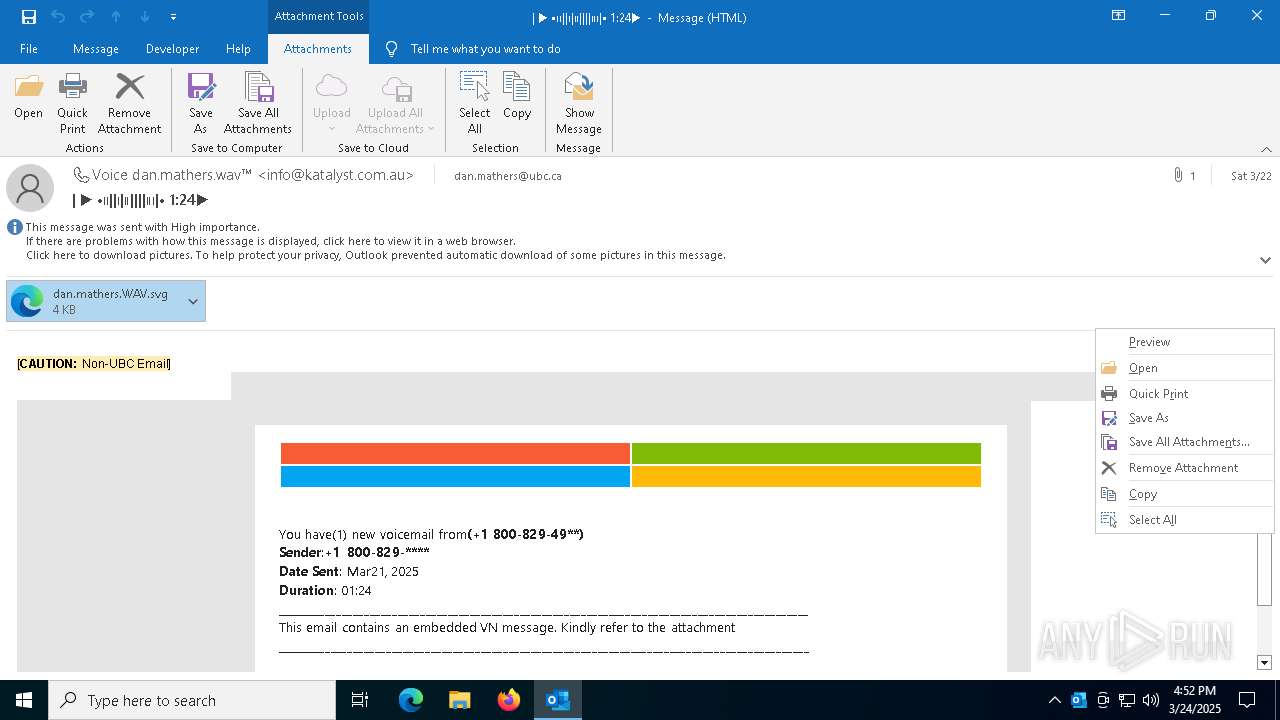The width and height of the screenshot is (1280, 720).
Task: Collapse the ribbon with the chevron
Action: tap(1266, 148)
